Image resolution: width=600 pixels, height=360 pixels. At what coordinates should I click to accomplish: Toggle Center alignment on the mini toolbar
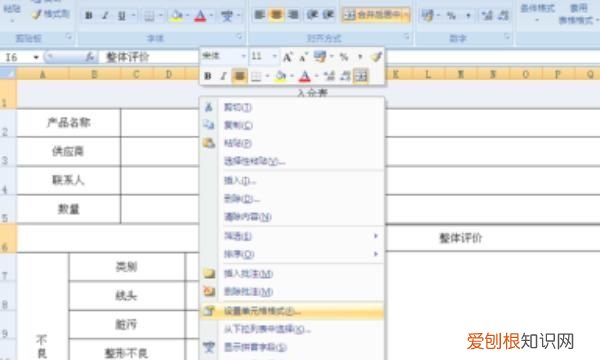(x=239, y=76)
